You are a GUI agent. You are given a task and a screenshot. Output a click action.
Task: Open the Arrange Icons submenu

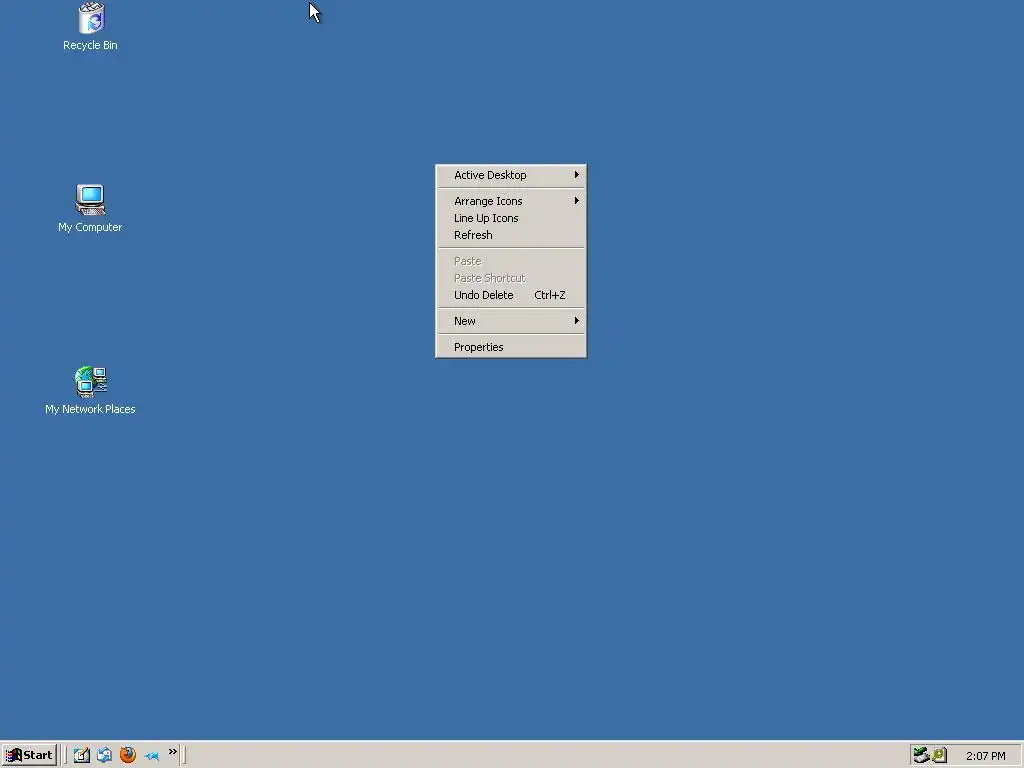[511, 201]
